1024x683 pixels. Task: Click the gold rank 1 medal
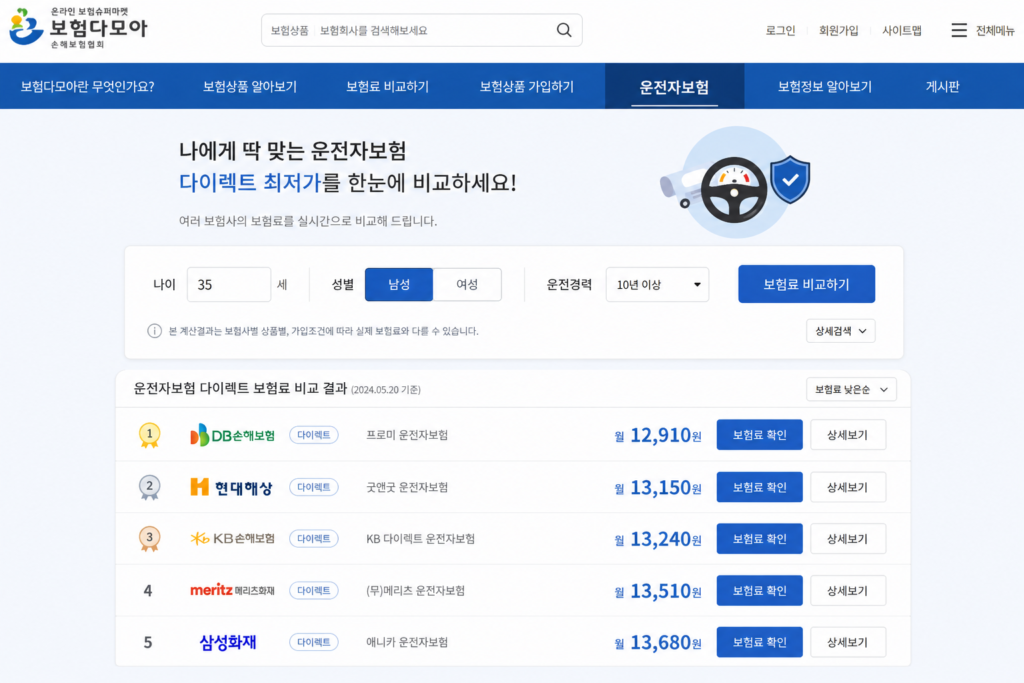click(x=150, y=435)
